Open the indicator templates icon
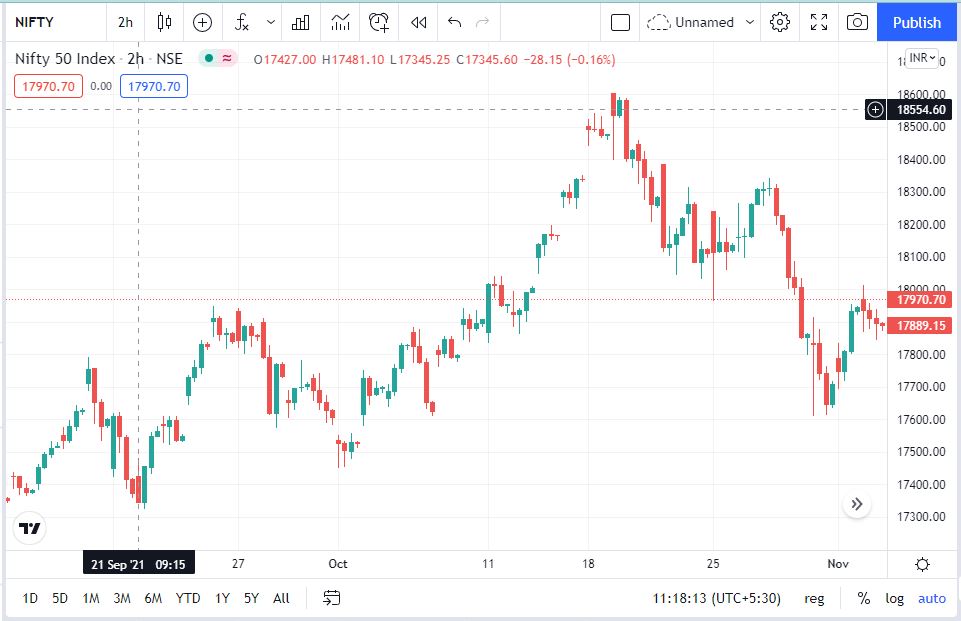961x621 pixels. (x=340, y=23)
